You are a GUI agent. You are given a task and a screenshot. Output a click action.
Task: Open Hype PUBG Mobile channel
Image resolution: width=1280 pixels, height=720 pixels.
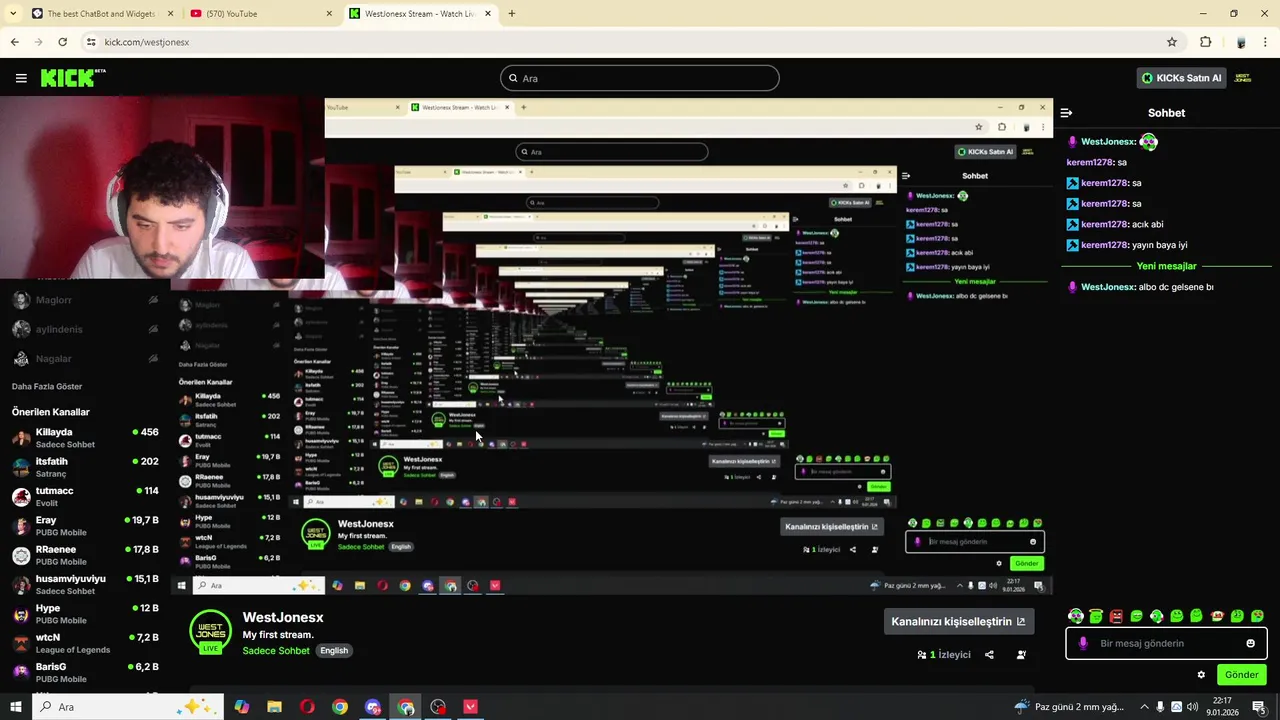point(85,614)
